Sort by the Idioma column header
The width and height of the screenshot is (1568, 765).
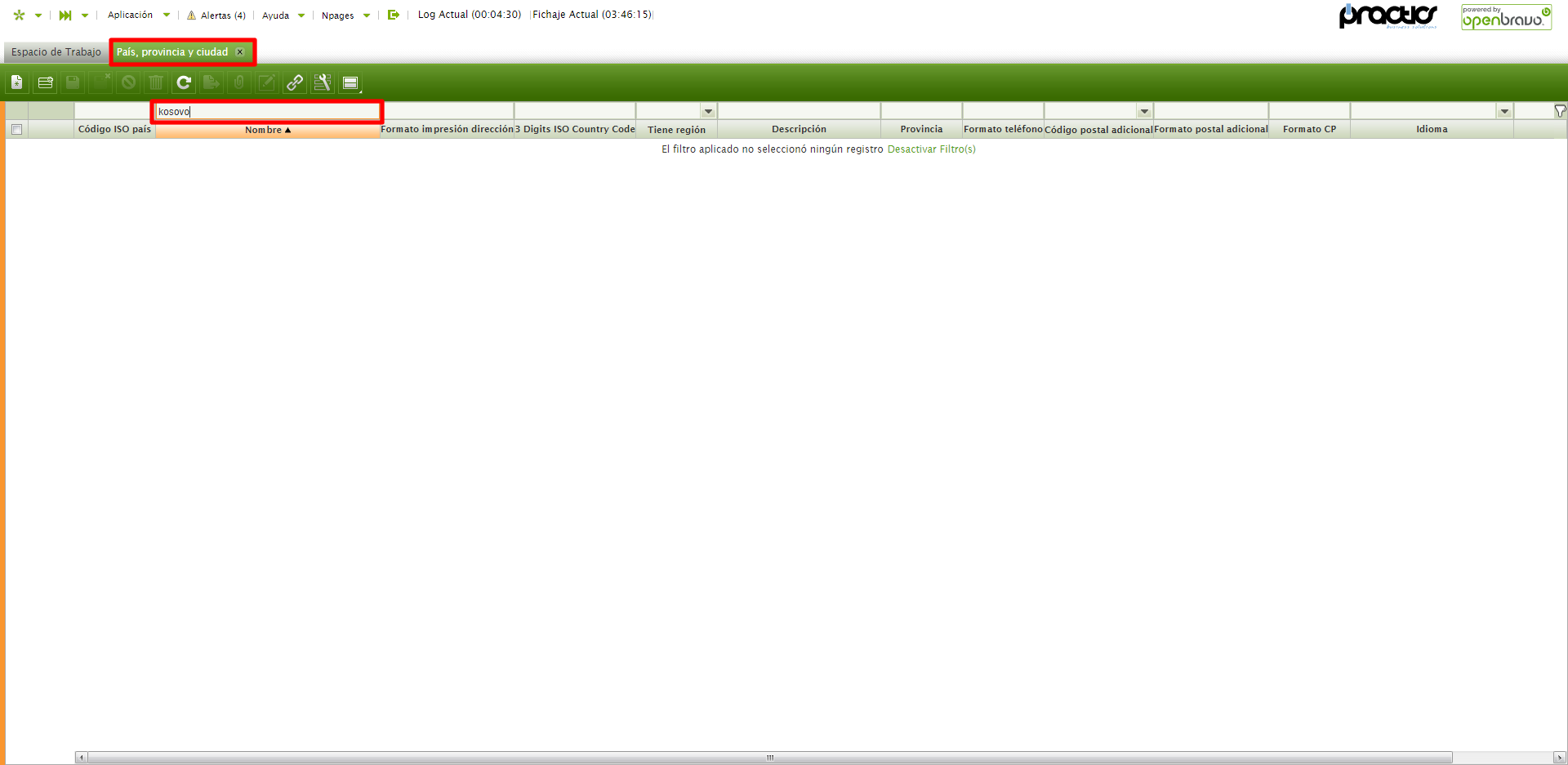tap(1432, 129)
